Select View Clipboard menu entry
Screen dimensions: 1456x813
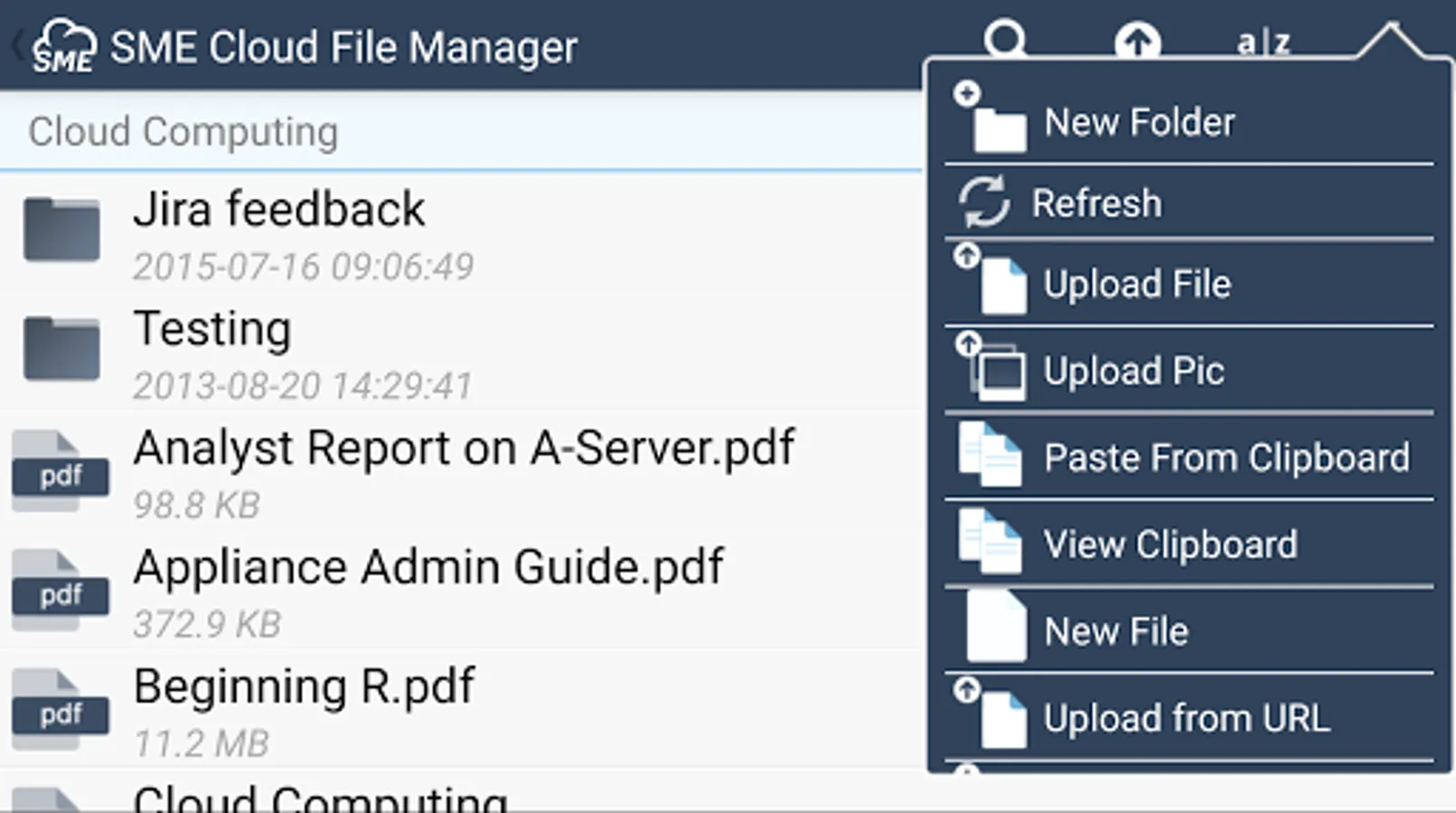click(x=1169, y=545)
